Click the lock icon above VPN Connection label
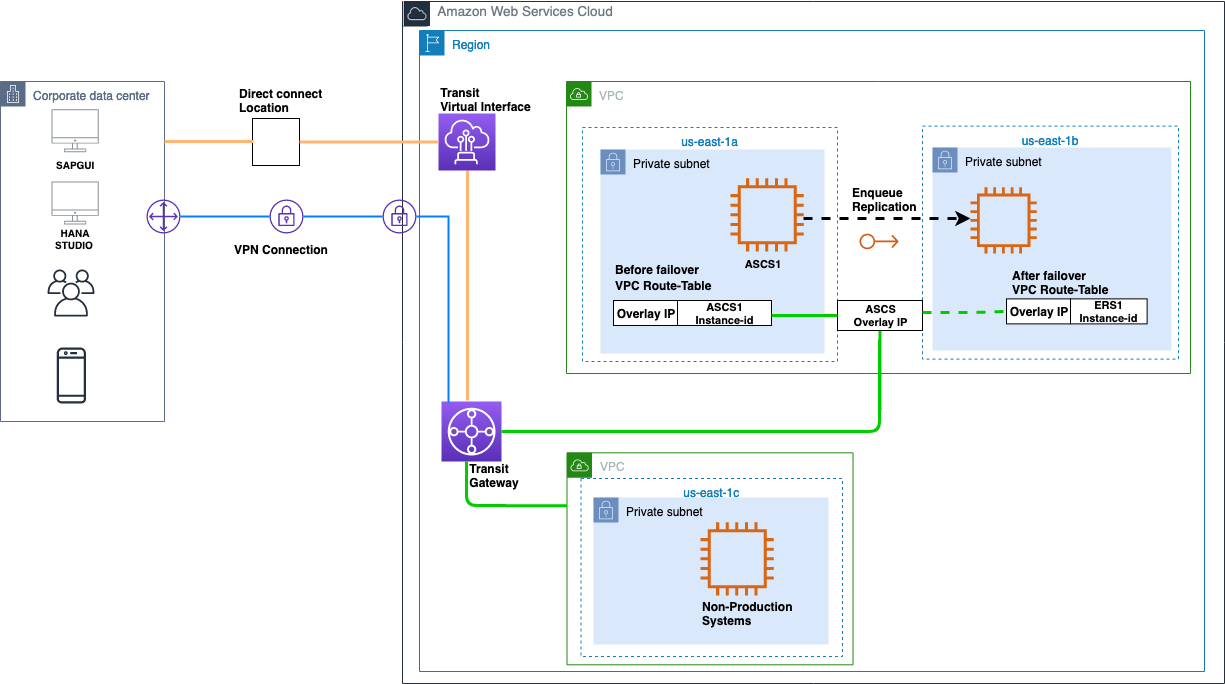The height and width of the screenshot is (684, 1225). click(286, 215)
